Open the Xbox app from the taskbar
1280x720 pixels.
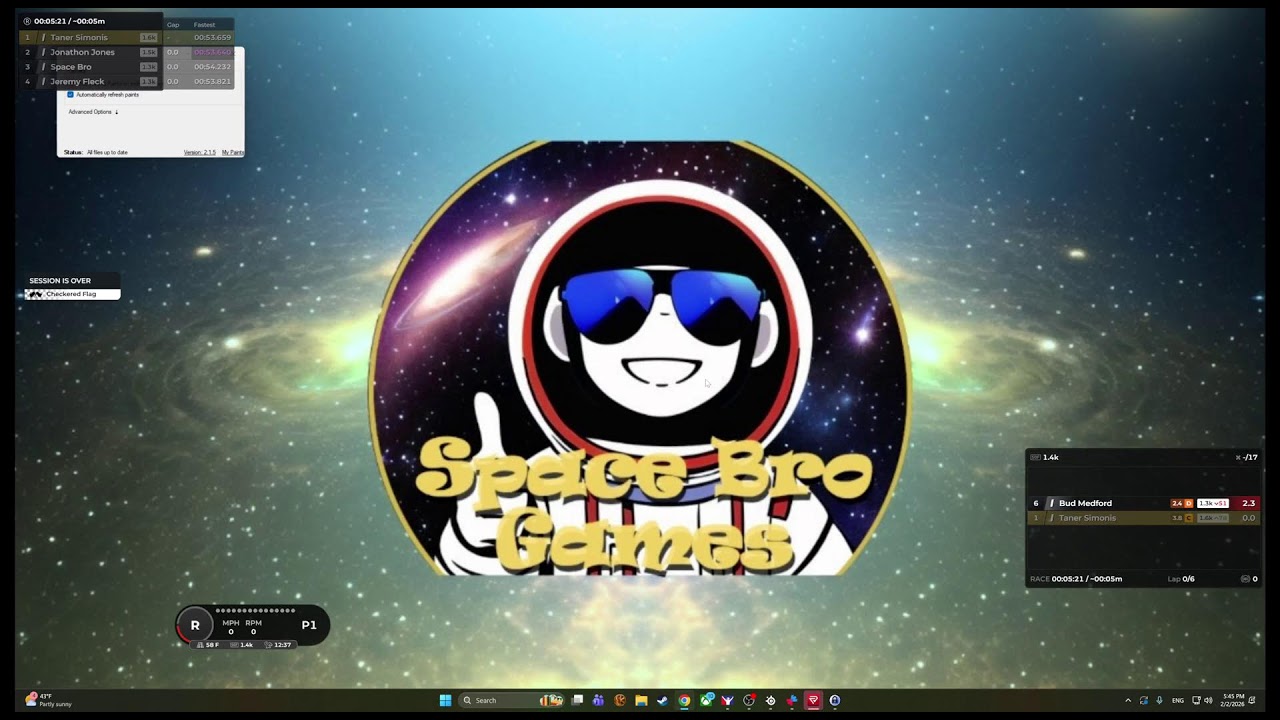(706, 700)
